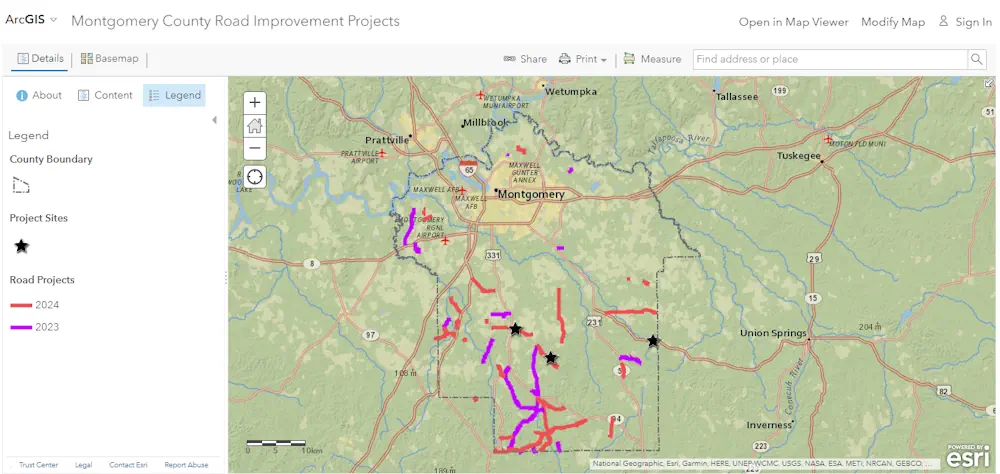The height and width of the screenshot is (474, 1000).
Task: Select the Legend tab
Action: (174, 95)
